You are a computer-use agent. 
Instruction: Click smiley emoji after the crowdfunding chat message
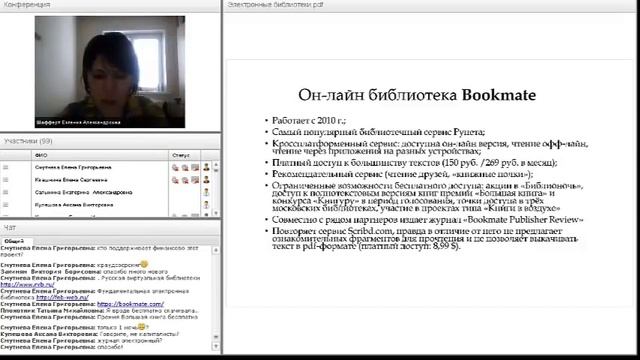[144, 264]
